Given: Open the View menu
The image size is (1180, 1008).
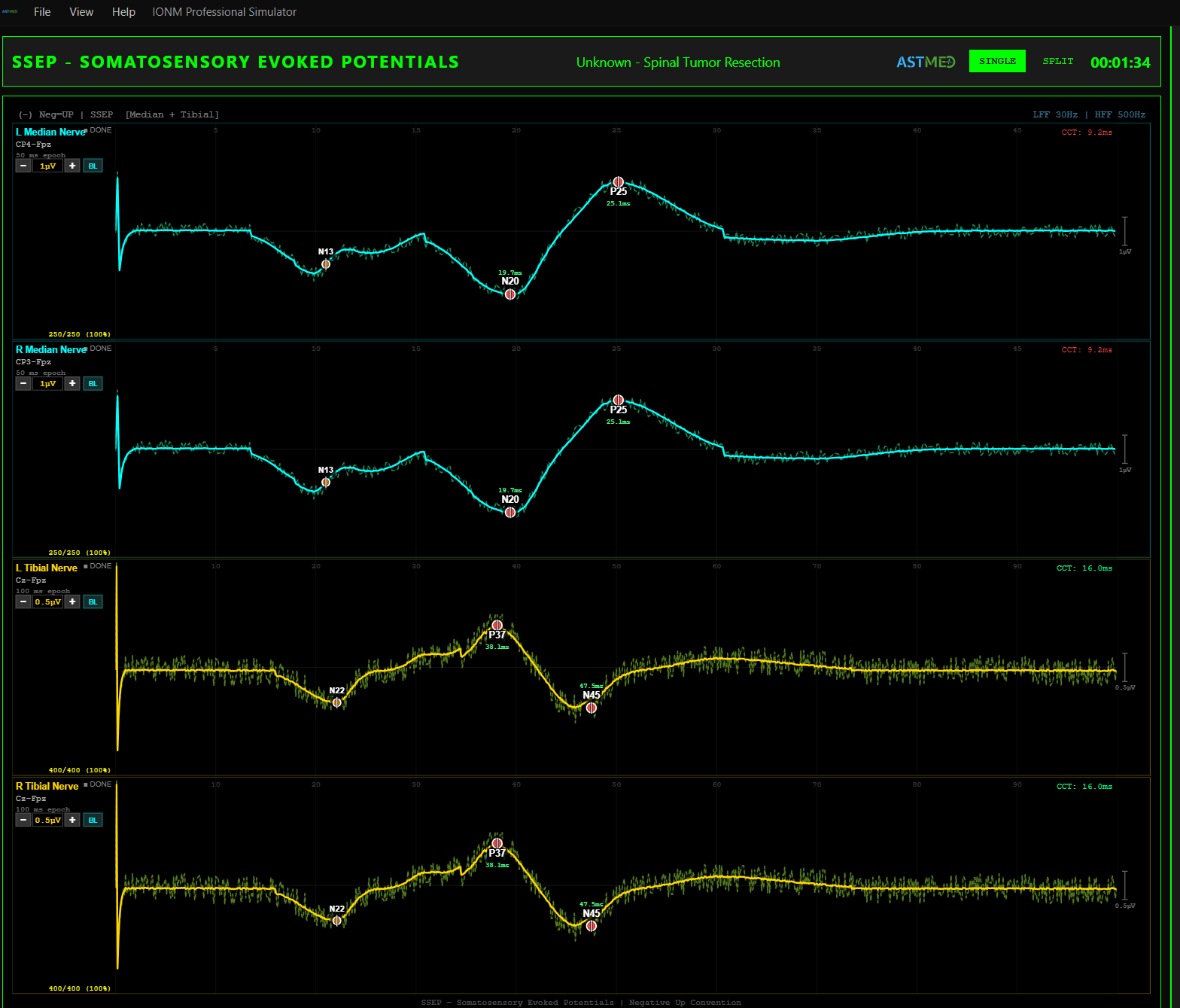Looking at the screenshot, I should (81, 12).
